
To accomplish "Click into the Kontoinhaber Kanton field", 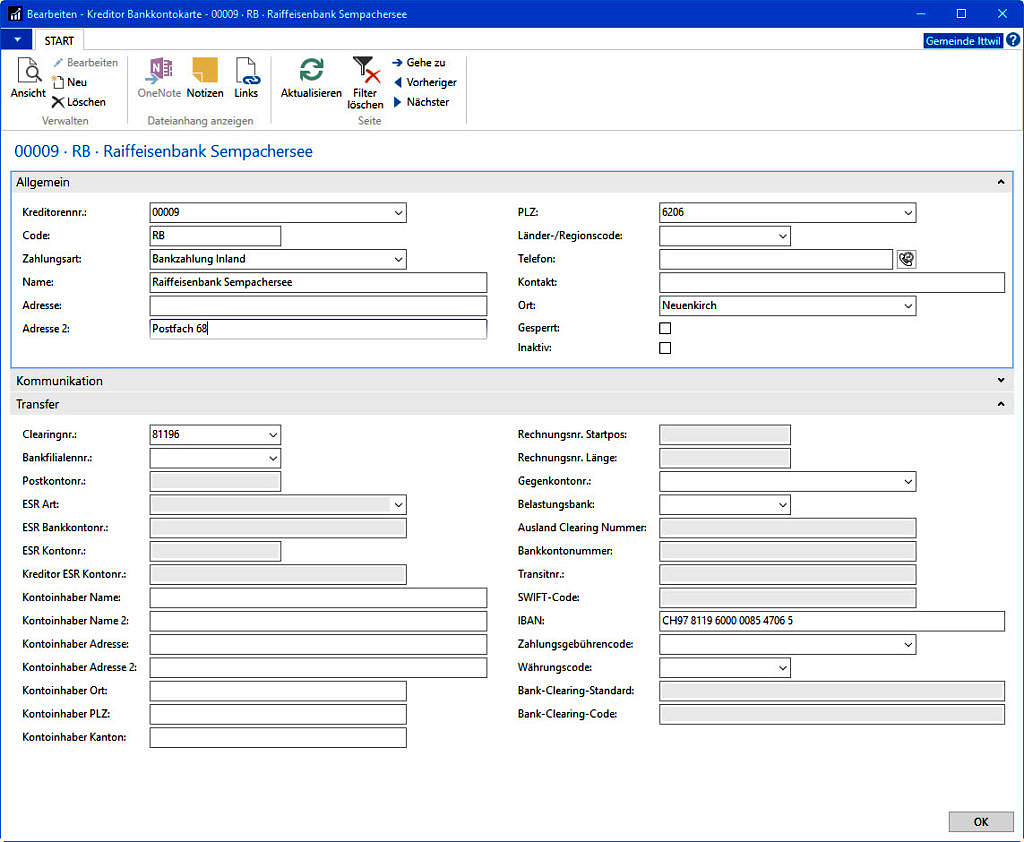I will tap(278, 737).
